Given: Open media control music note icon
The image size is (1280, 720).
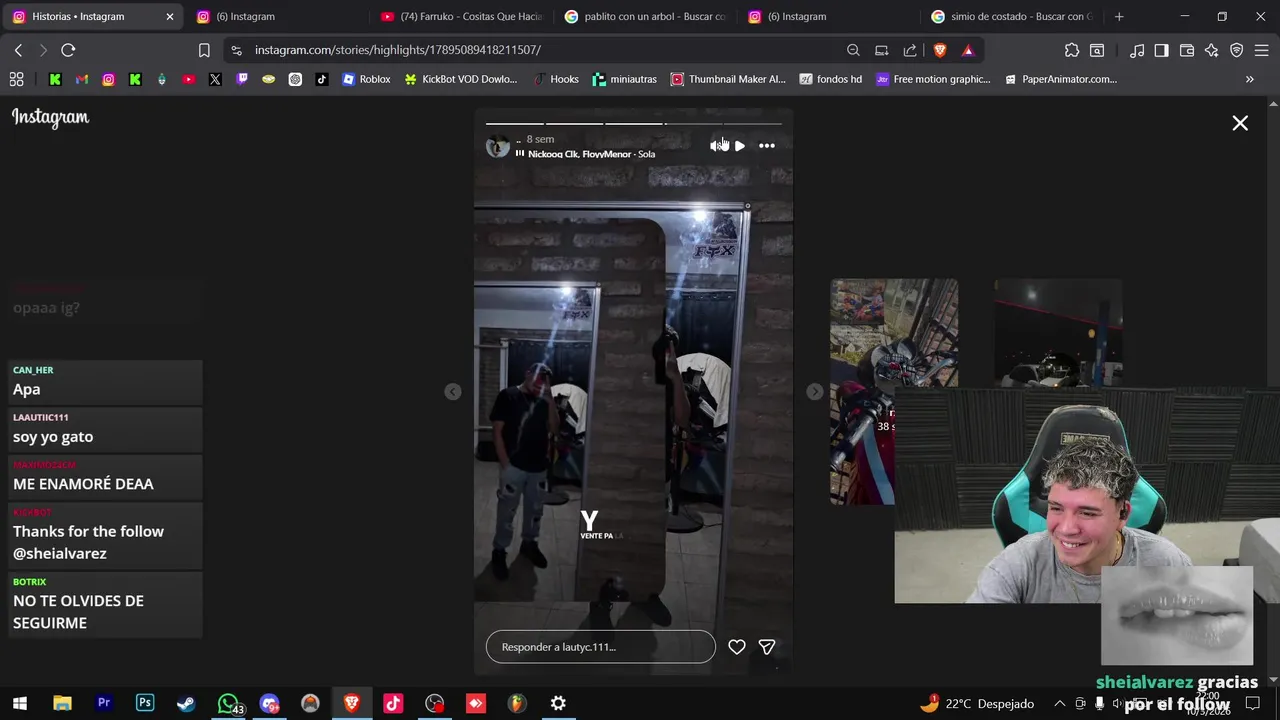Looking at the screenshot, I should [1137, 50].
